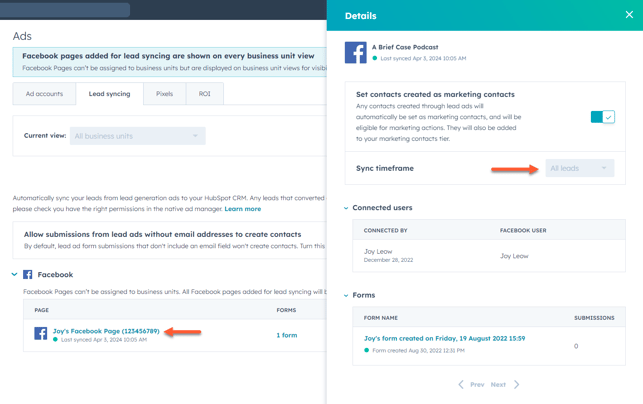Viewport: 643px width, 404px height.
Task: Collapse the Connected users section
Action: (x=346, y=208)
